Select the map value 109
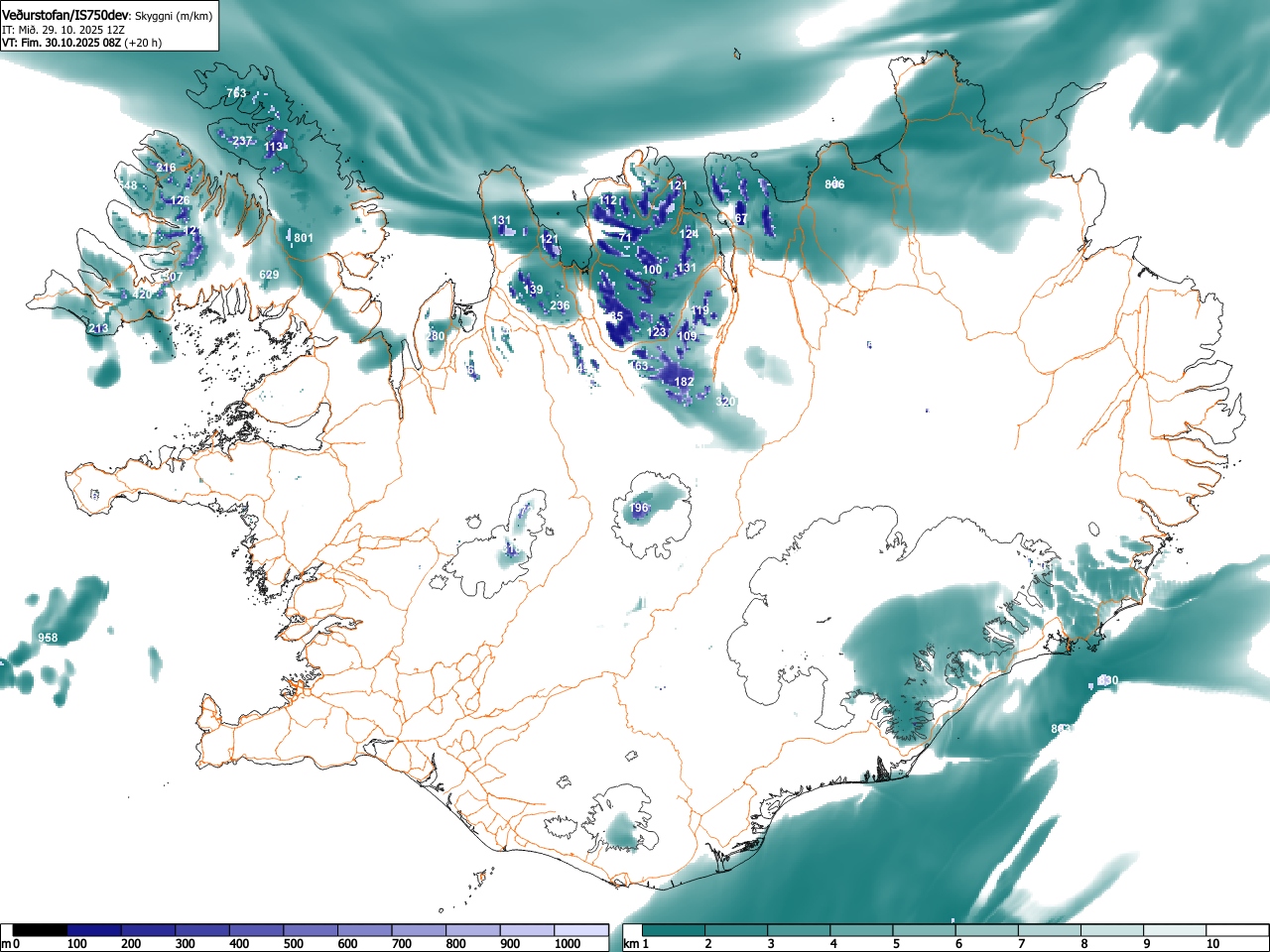 (x=688, y=336)
